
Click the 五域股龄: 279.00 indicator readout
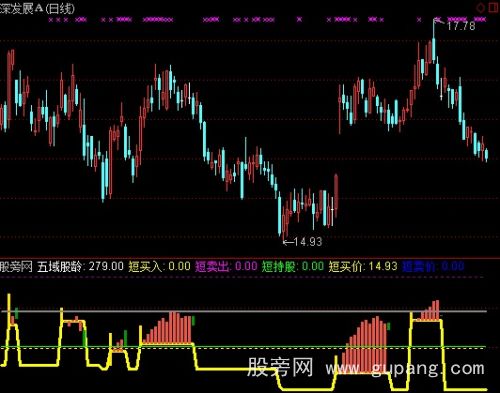click(x=80, y=266)
